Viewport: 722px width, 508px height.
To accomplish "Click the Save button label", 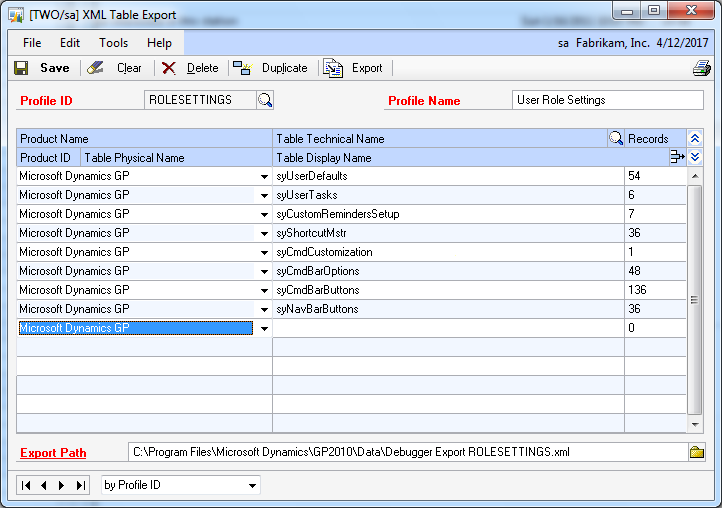I will point(55,68).
